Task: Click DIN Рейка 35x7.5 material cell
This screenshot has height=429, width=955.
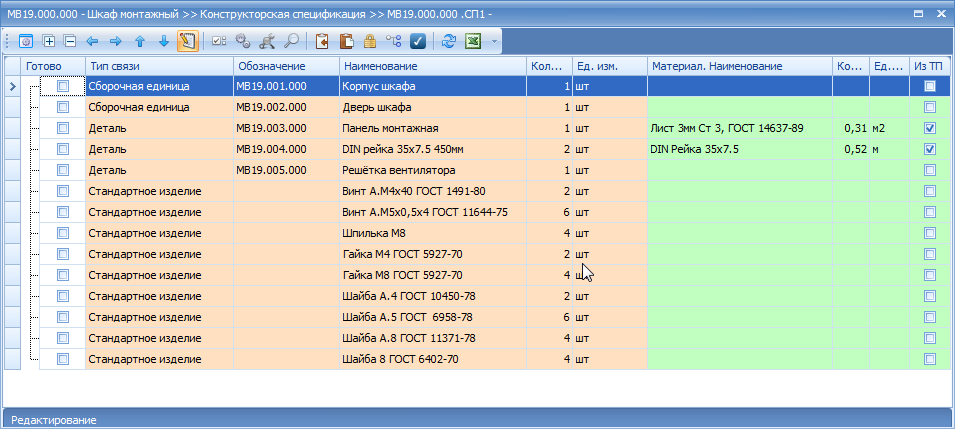Action: pyautogui.click(x=739, y=149)
